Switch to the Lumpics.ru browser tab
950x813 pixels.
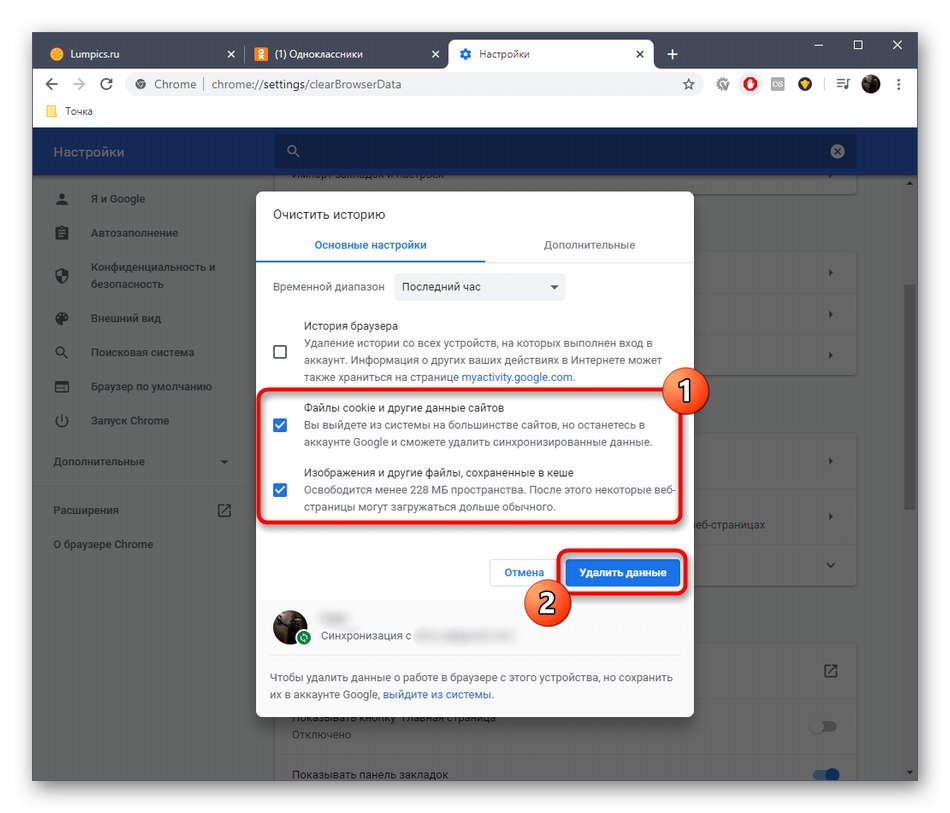coord(141,54)
